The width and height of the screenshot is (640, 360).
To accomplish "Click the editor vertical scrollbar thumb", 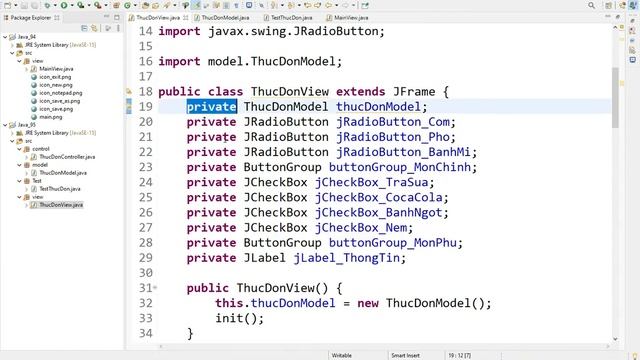I will [x=615, y=97].
